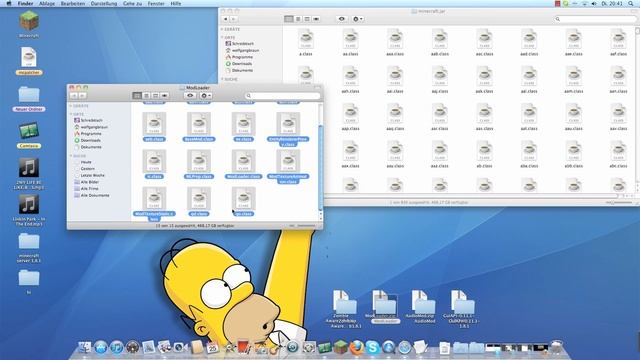
Task: Select the ModTextureAnimation.class file icon
Action: (288, 161)
